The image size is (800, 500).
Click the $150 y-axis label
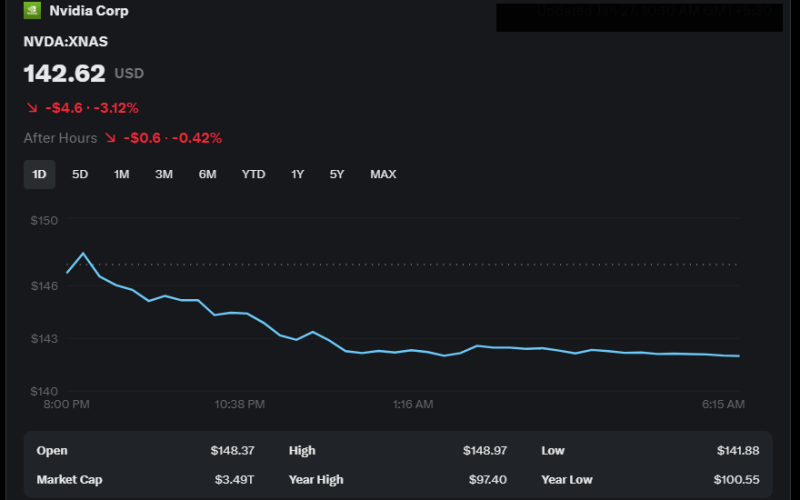[44, 220]
